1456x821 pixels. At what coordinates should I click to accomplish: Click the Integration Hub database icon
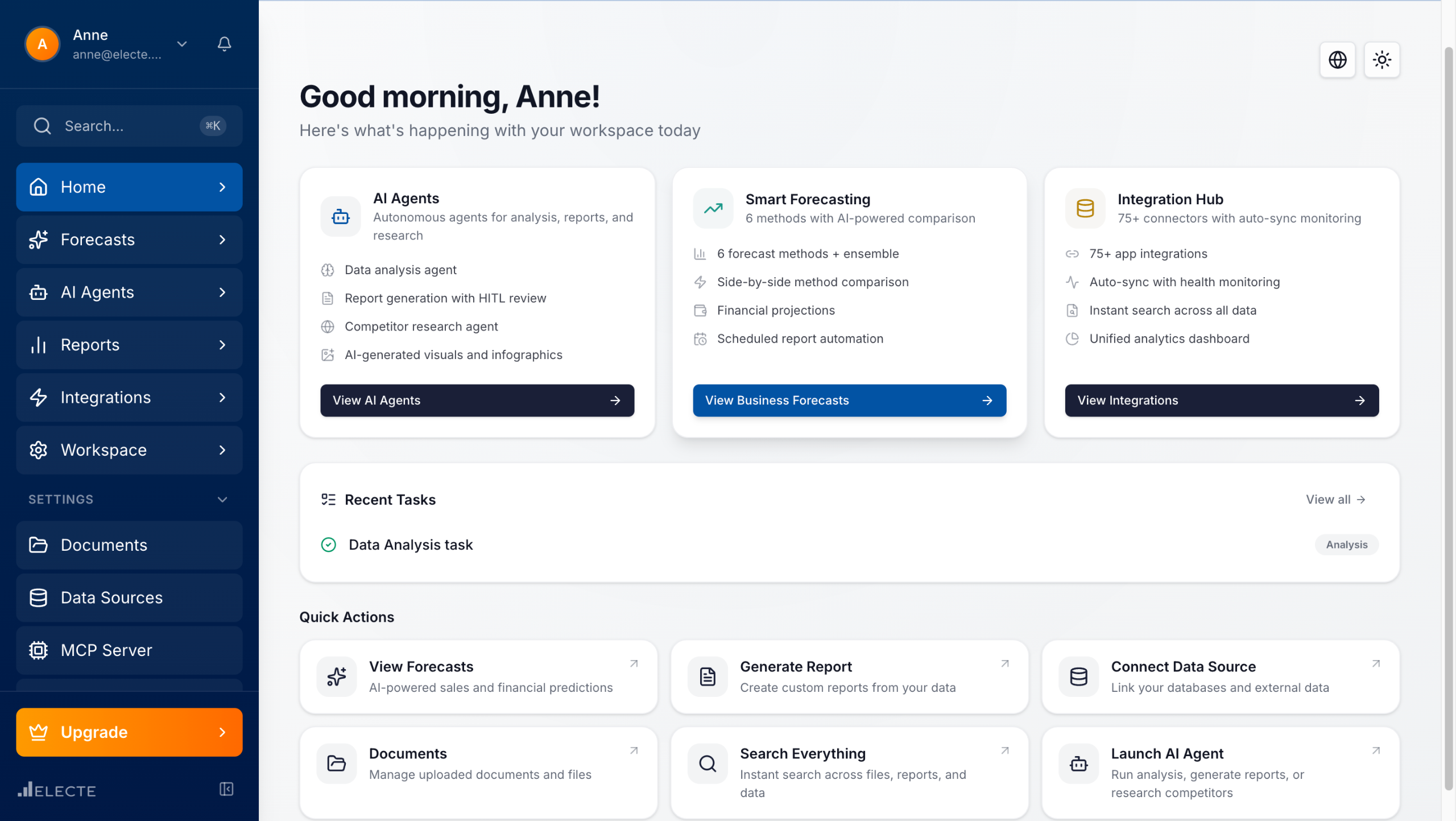(1085, 209)
